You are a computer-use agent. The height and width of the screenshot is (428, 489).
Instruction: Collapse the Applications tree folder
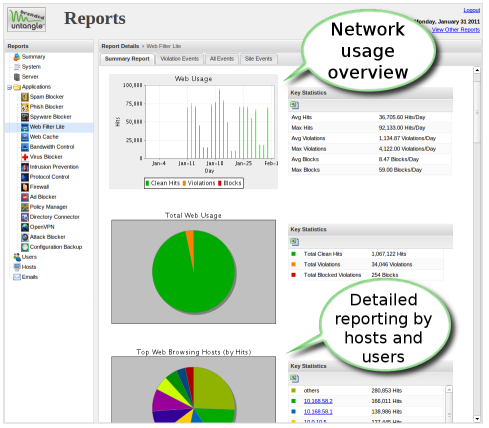click(x=9, y=87)
